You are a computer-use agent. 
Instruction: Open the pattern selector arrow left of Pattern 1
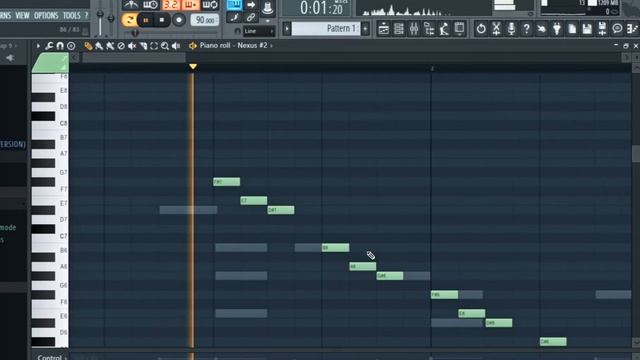pyautogui.click(x=287, y=29)
